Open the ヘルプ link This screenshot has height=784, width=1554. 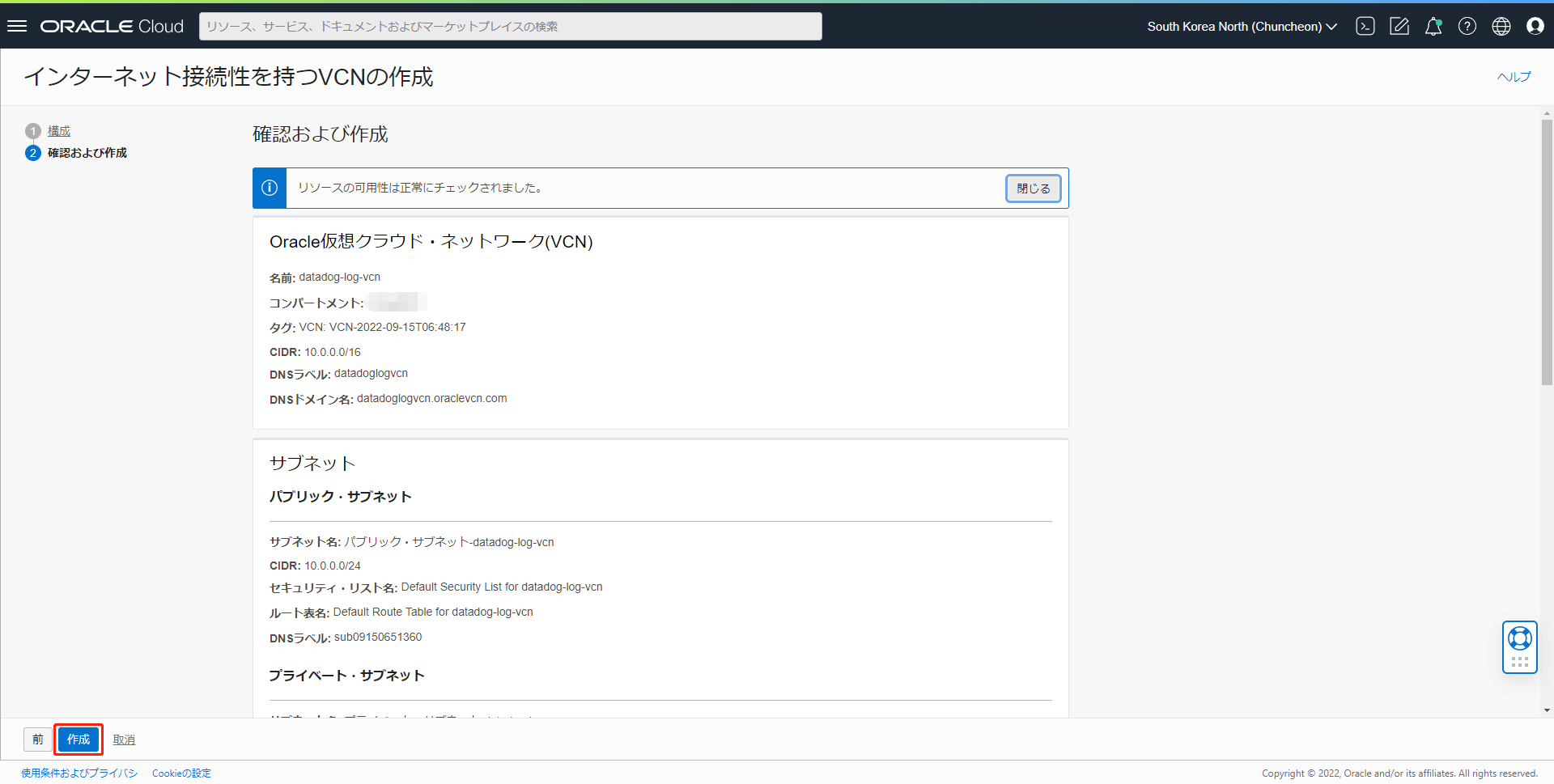1513,77
